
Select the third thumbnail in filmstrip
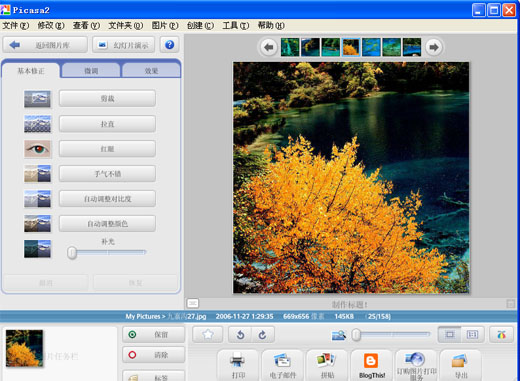tap(331, 47)
